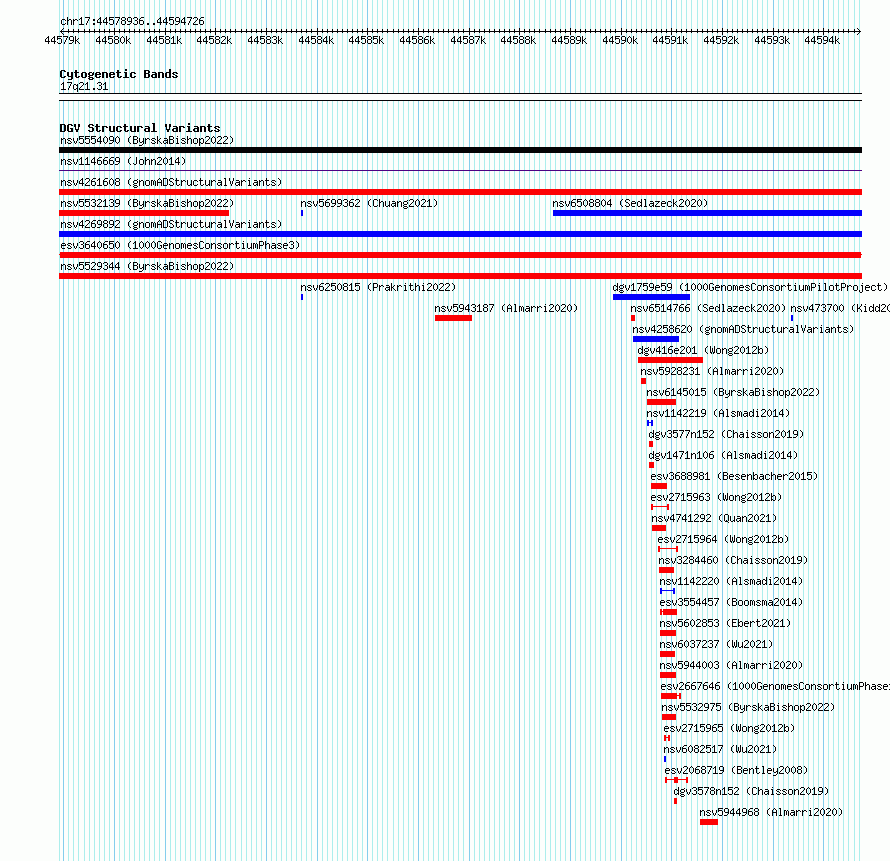Click blue bar of nsv6508804 (Sedlazeck2020)

coord(707,213)
